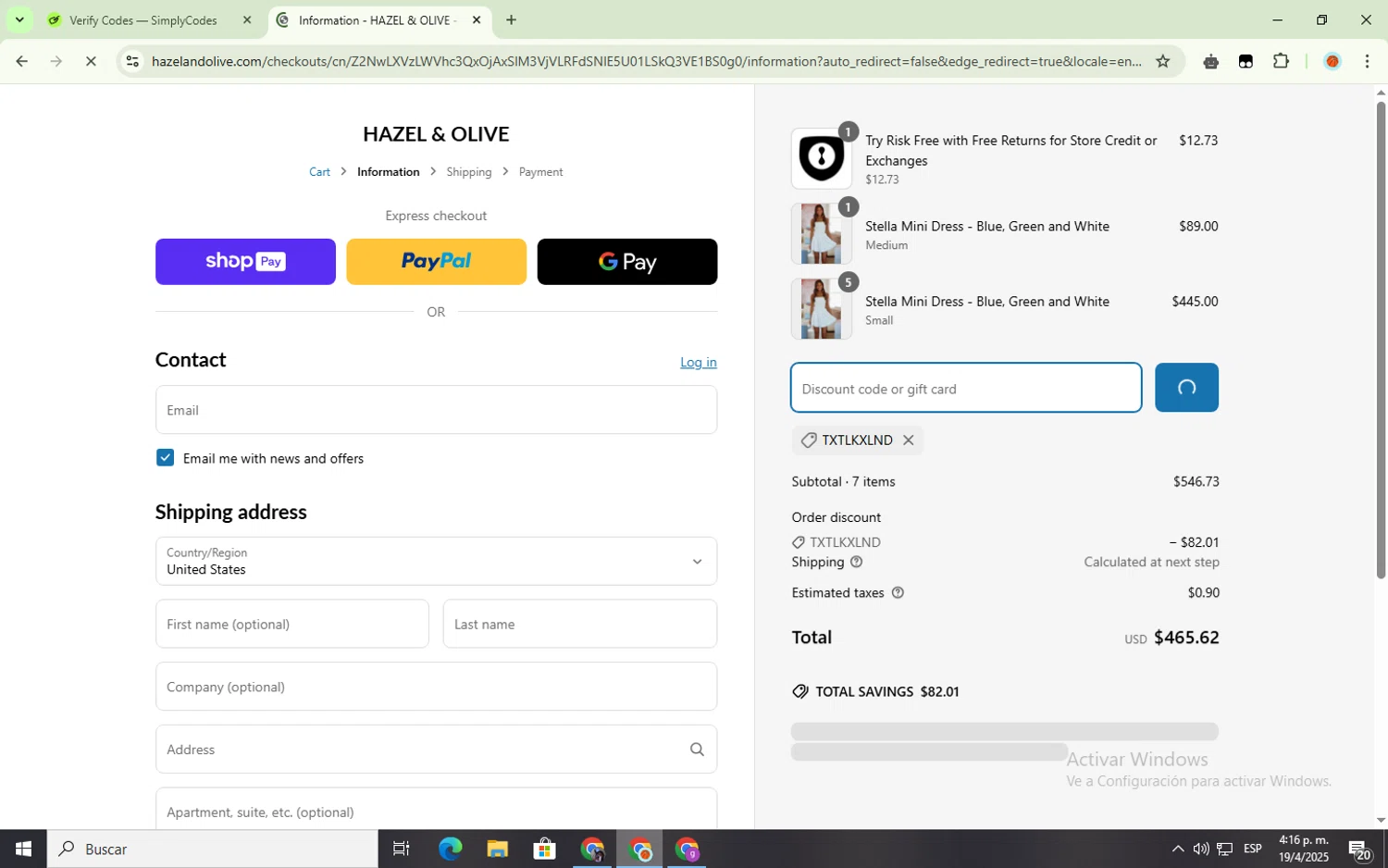Open File Explorer from taskbar

[x=497, y=849]
